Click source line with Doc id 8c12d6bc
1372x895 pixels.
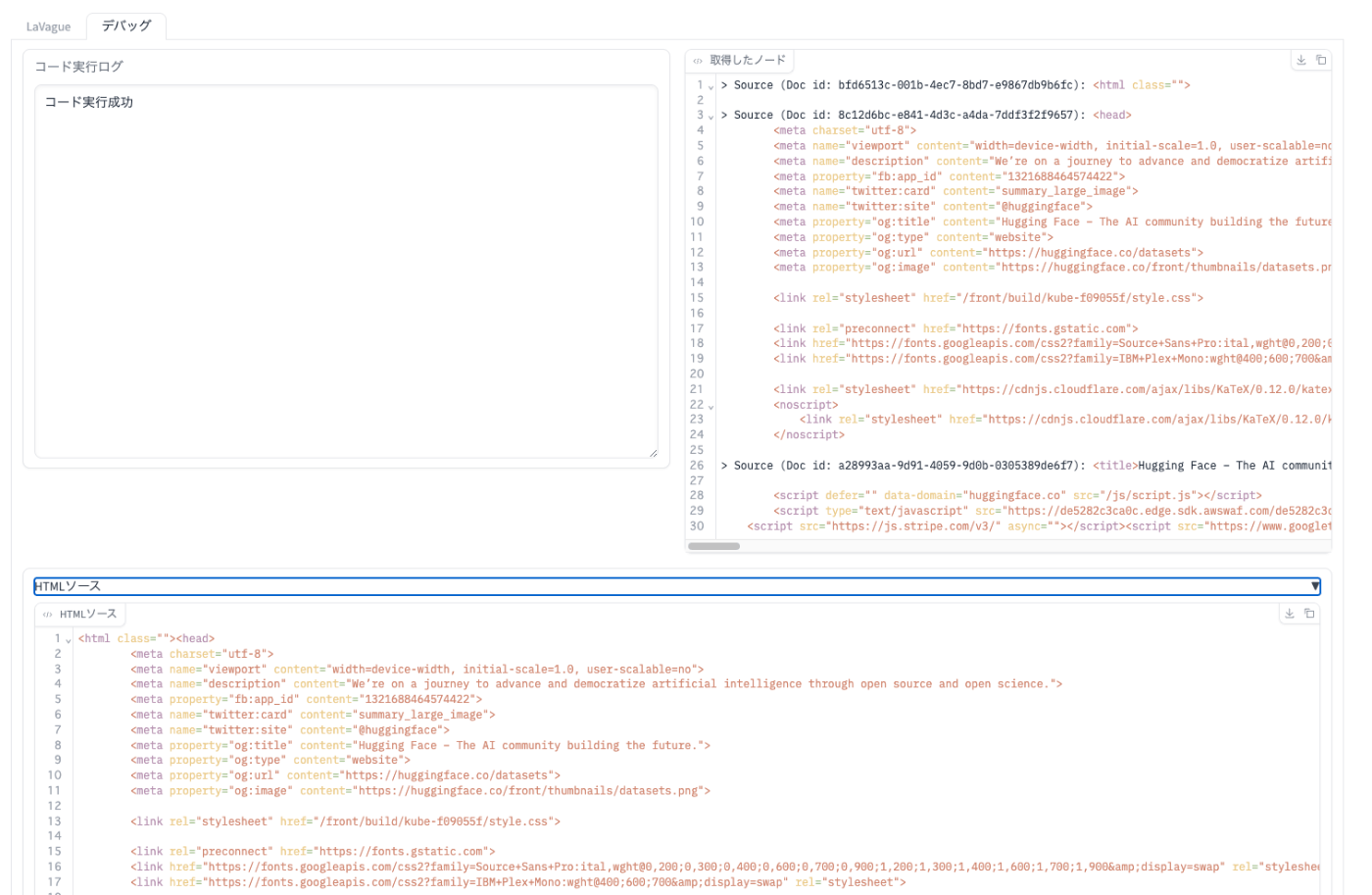926,116
